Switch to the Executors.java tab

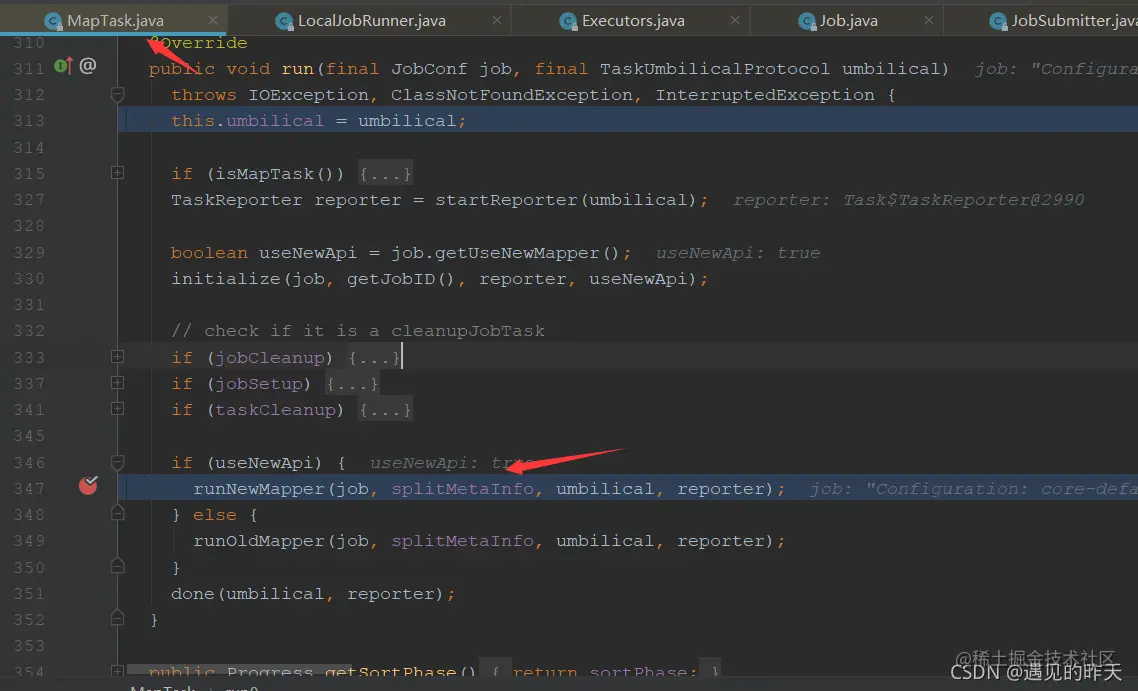[x=632, y=21]
